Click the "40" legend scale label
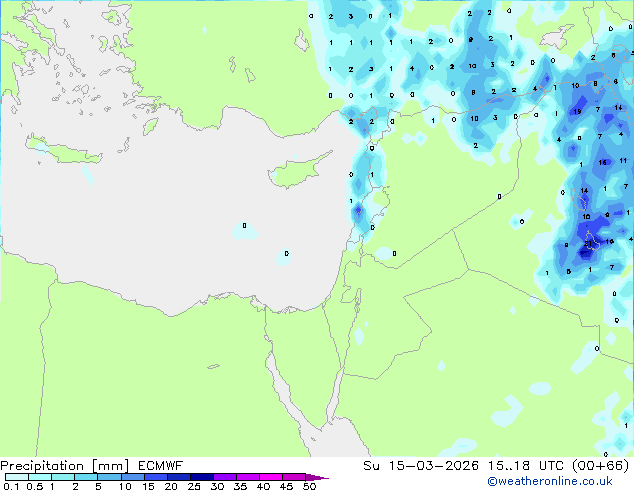The image size is (634, 490). coord(263,486)
